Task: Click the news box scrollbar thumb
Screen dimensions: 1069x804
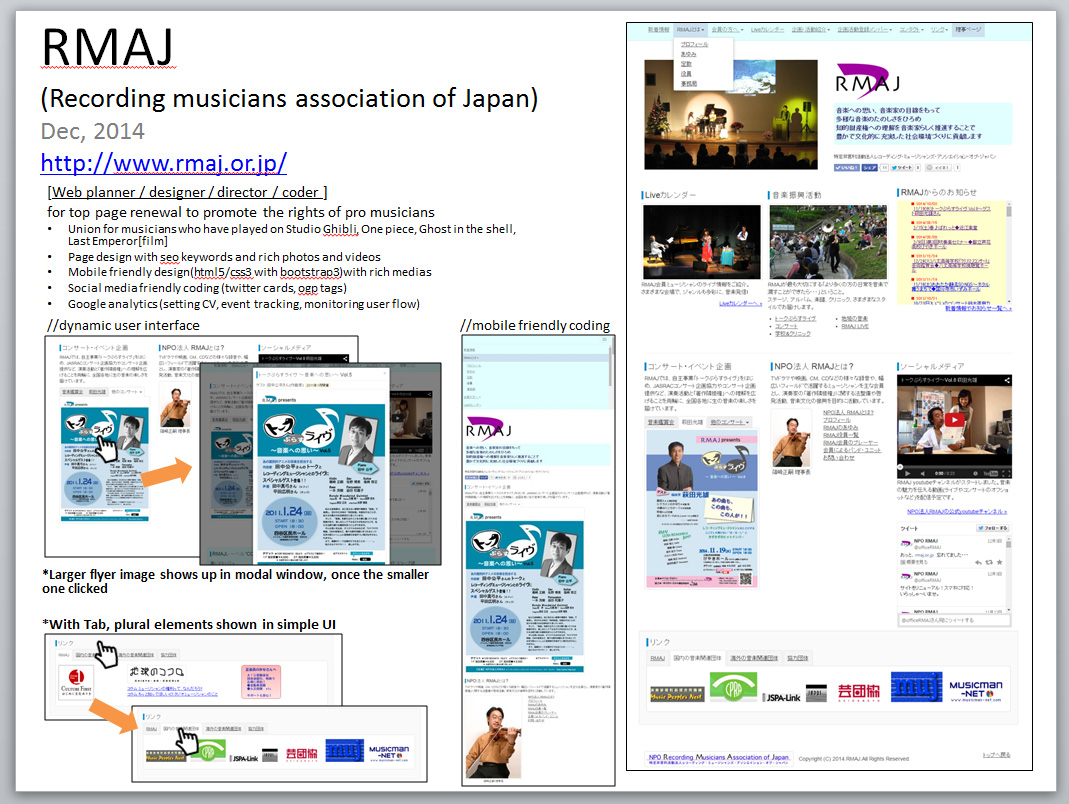Action: pyautogui.click(x=1008, y=213)
